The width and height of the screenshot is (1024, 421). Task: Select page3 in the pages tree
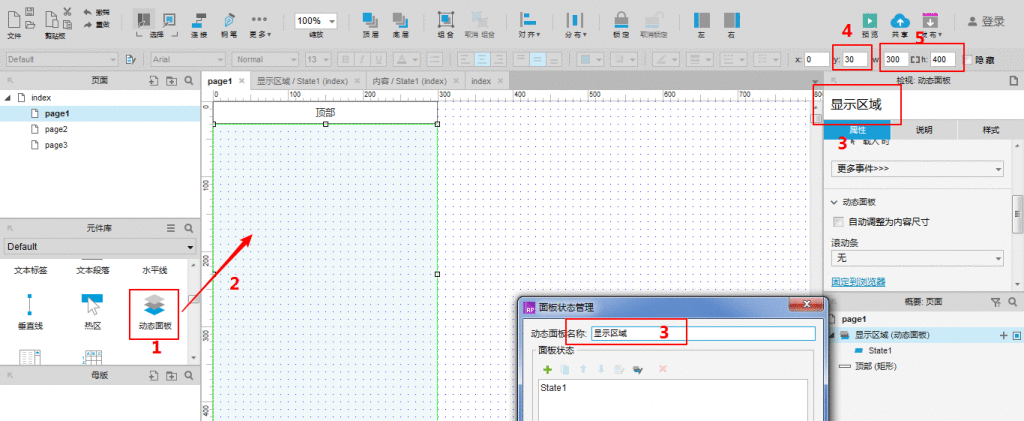click(x=56, y=145)
